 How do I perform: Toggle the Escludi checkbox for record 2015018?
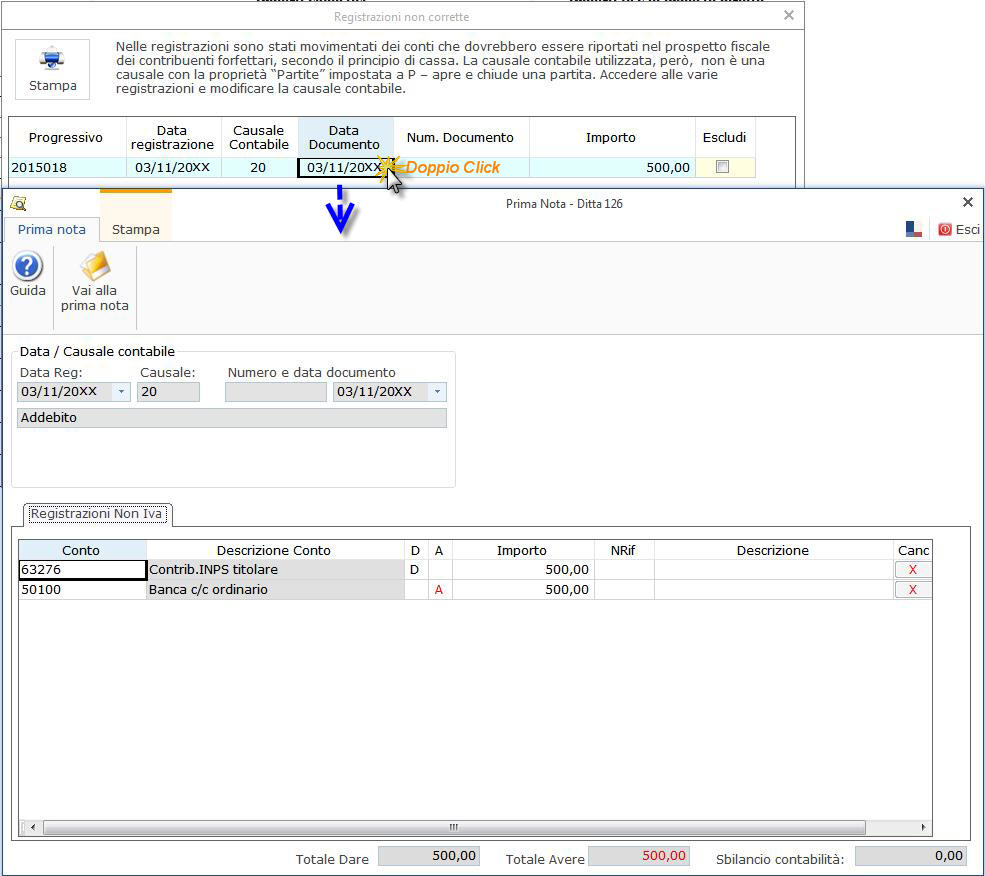pyautogui.click(x=725, y=167)
